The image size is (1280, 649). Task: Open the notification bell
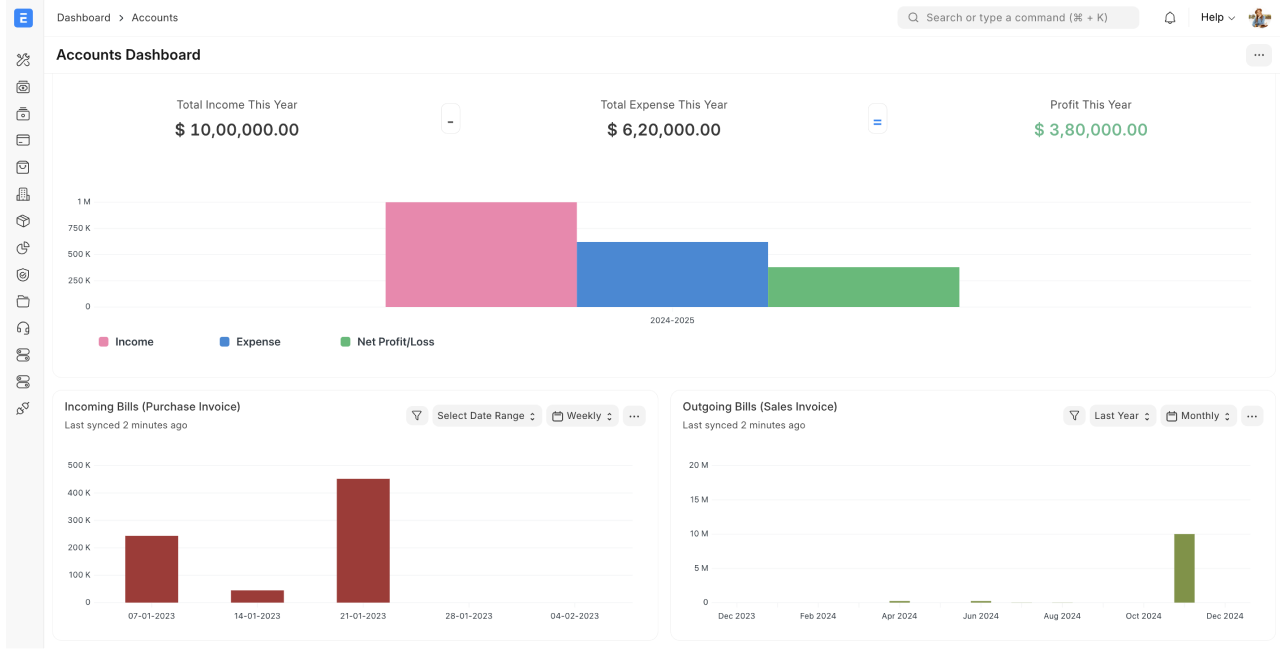tap(1170, 17)
